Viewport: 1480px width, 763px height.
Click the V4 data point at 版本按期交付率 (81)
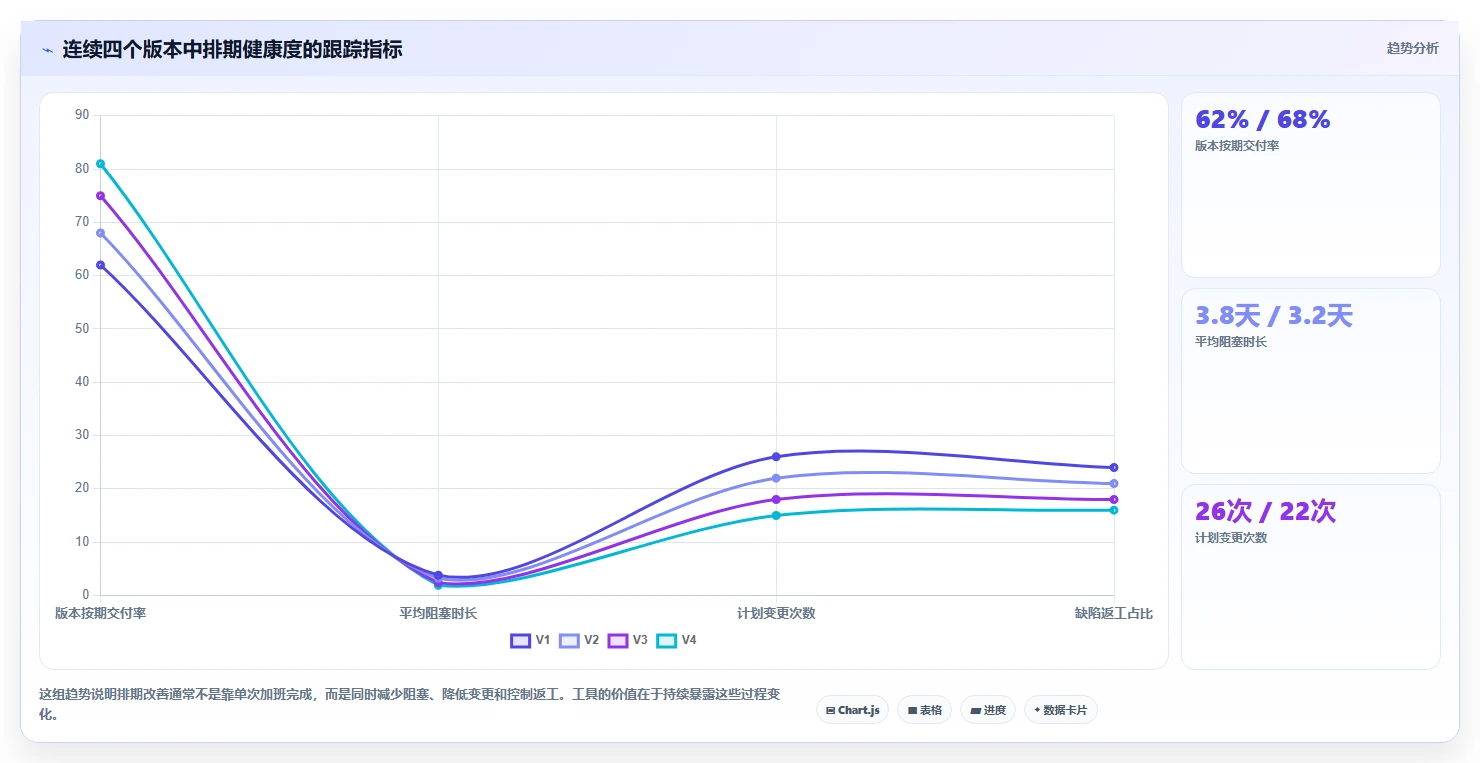coord(100,164)
